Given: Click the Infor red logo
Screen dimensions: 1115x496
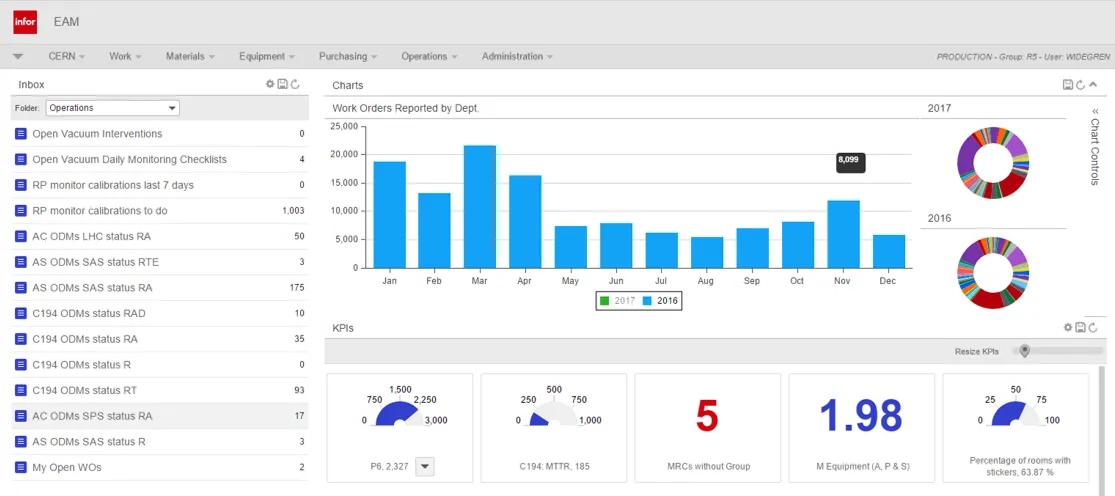Looking at the screenshot, I should tap(25, 22).
